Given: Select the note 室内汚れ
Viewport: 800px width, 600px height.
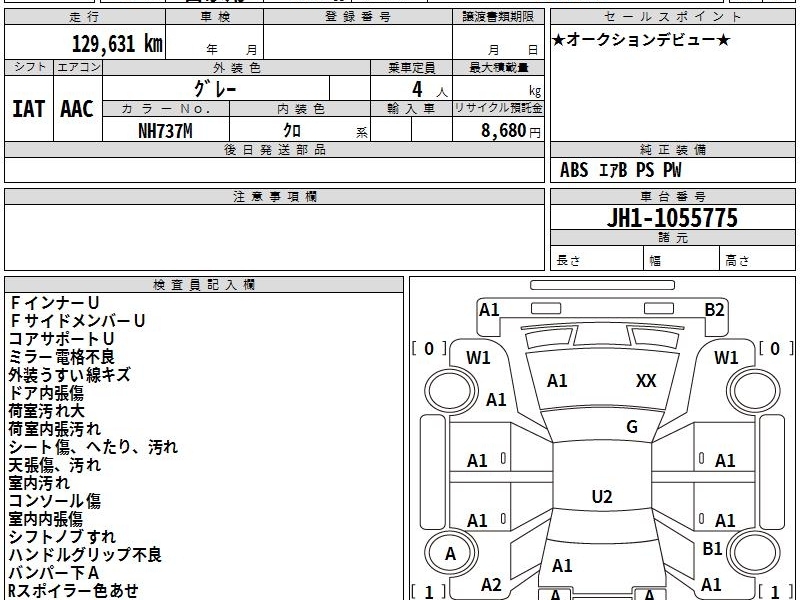Looking at the screenshot, I should pos(39,483).
